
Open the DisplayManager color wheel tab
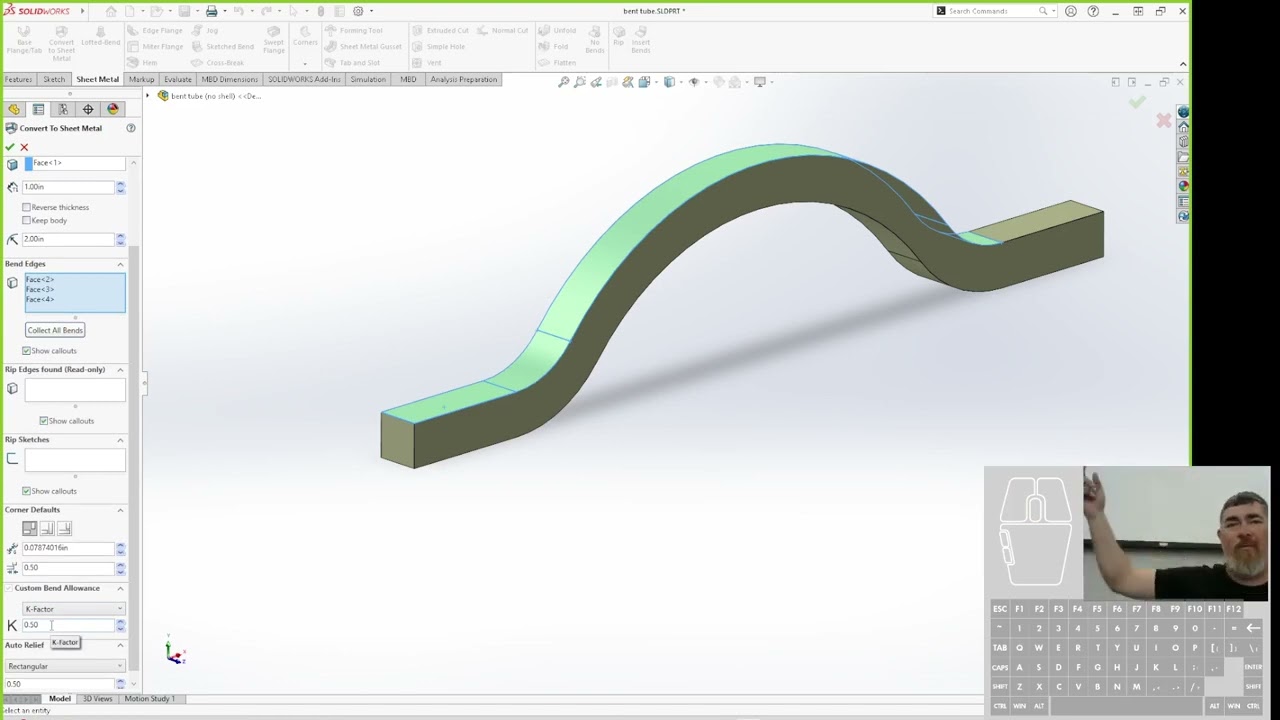point(113,109)
